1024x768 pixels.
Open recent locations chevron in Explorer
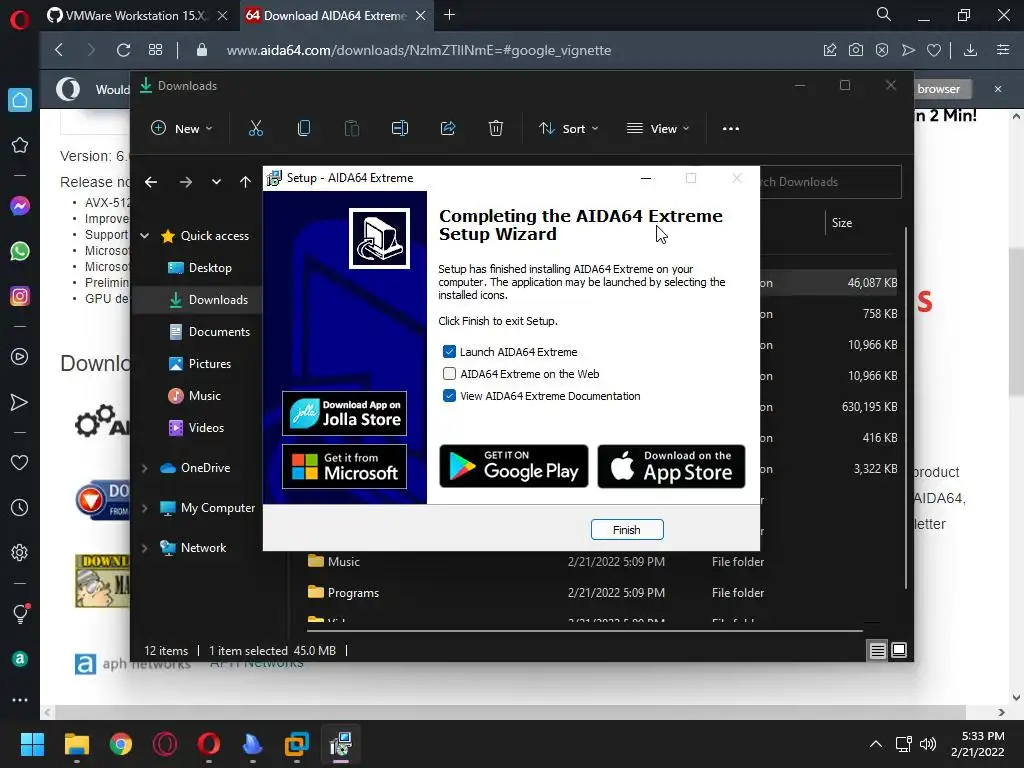[x=216, y=182]
